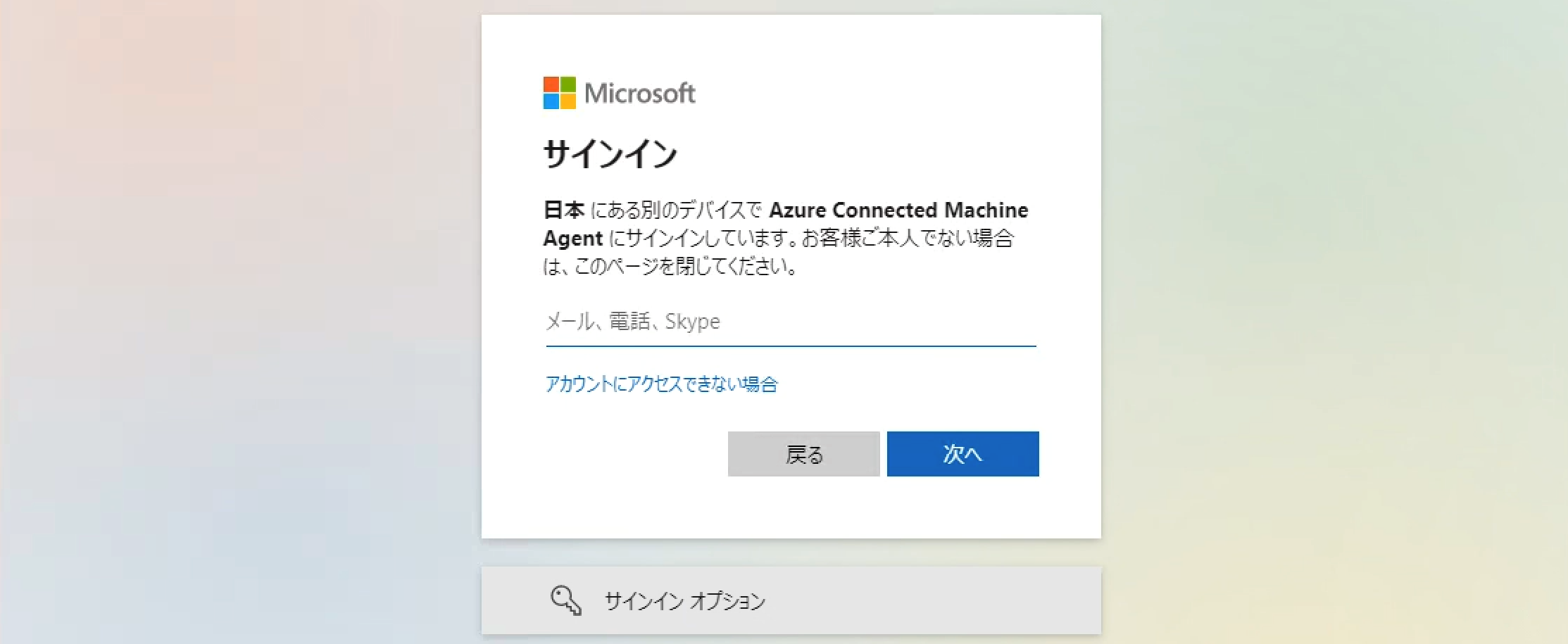Click the bold Agent text
The width and height of the screenshot is (1568, 644).
pos(573,239)
